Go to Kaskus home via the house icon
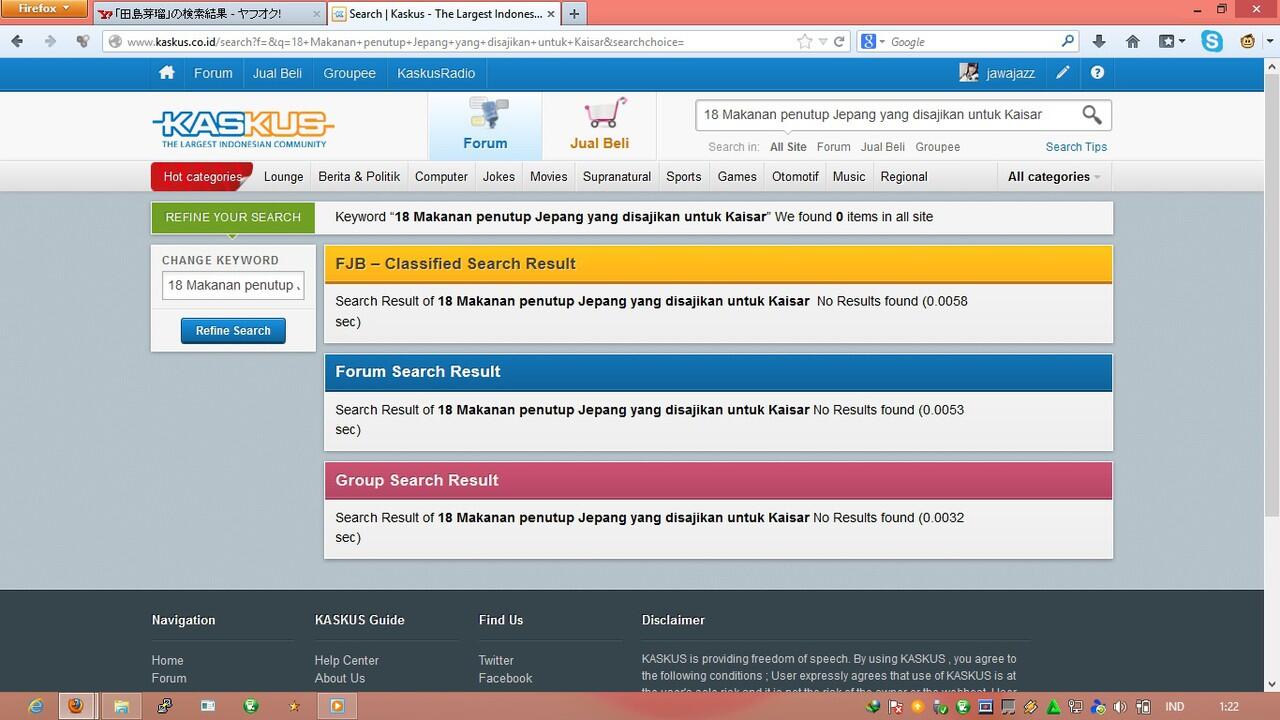 (167, 73)
